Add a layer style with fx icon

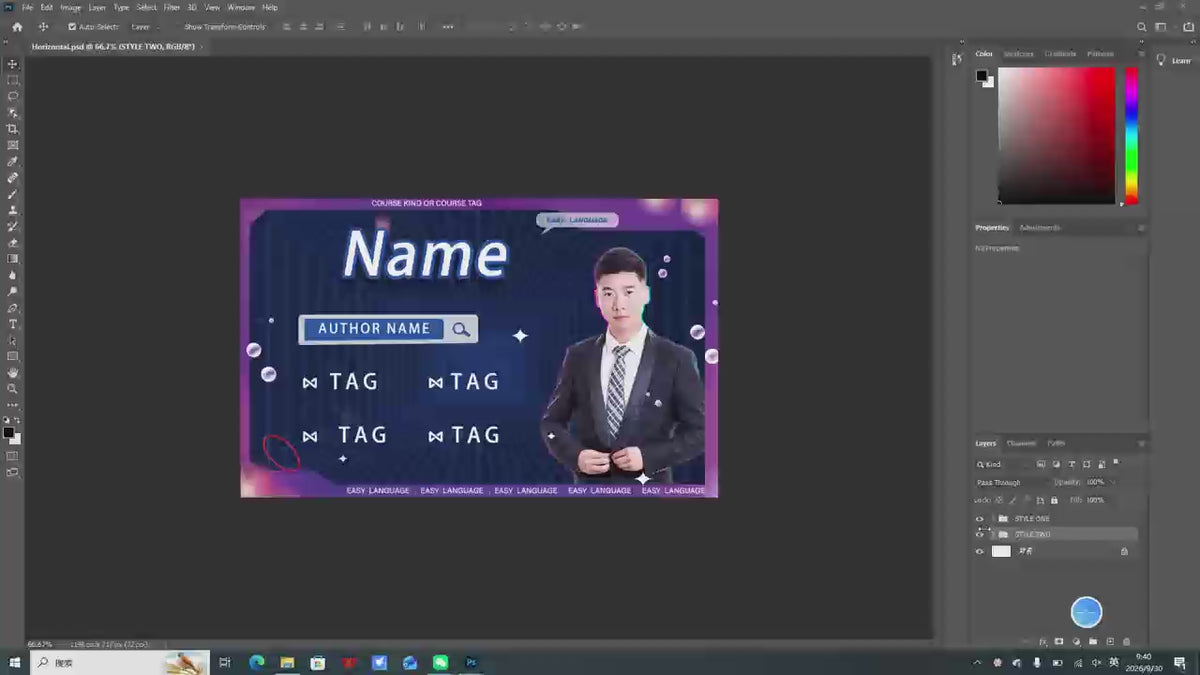coord(1043,642)
